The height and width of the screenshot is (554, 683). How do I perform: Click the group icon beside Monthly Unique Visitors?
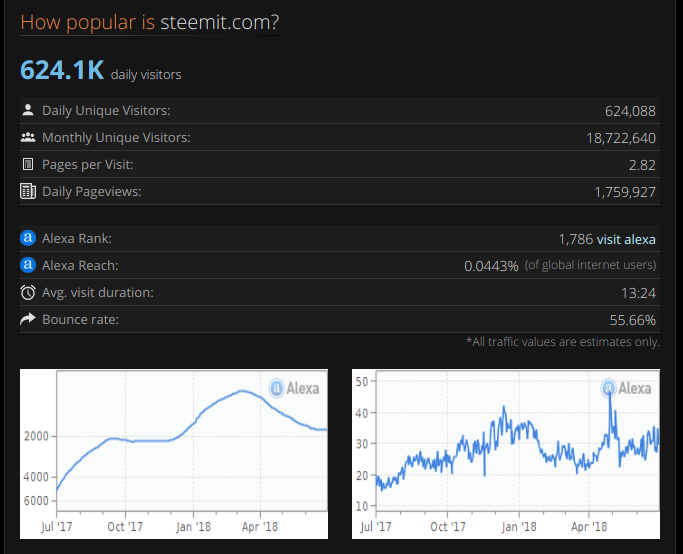tap(28, 137)
